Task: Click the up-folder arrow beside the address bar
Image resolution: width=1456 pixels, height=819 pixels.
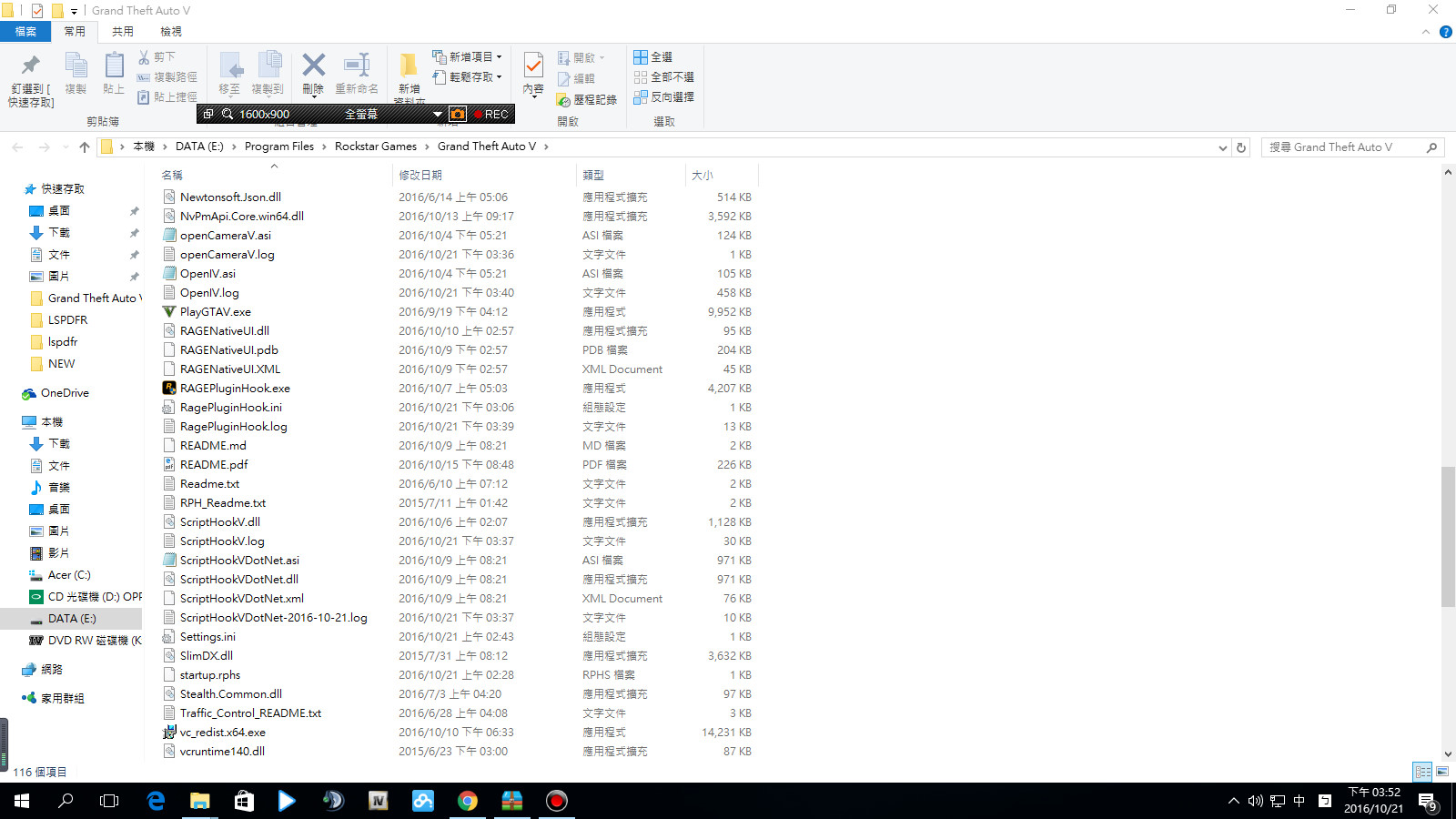Action: click(85, 147)
